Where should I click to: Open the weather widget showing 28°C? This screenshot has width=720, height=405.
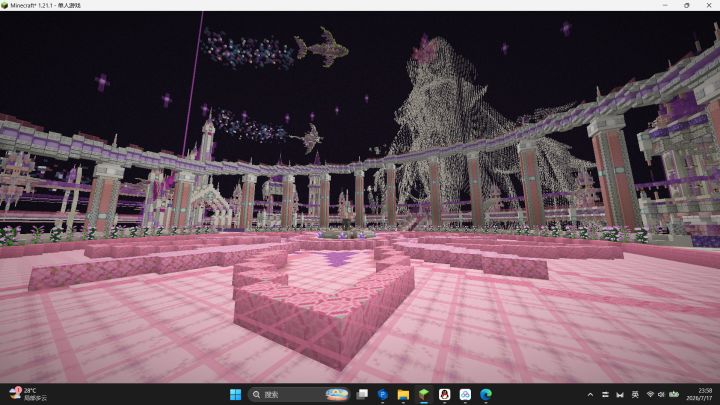(28, 394)
